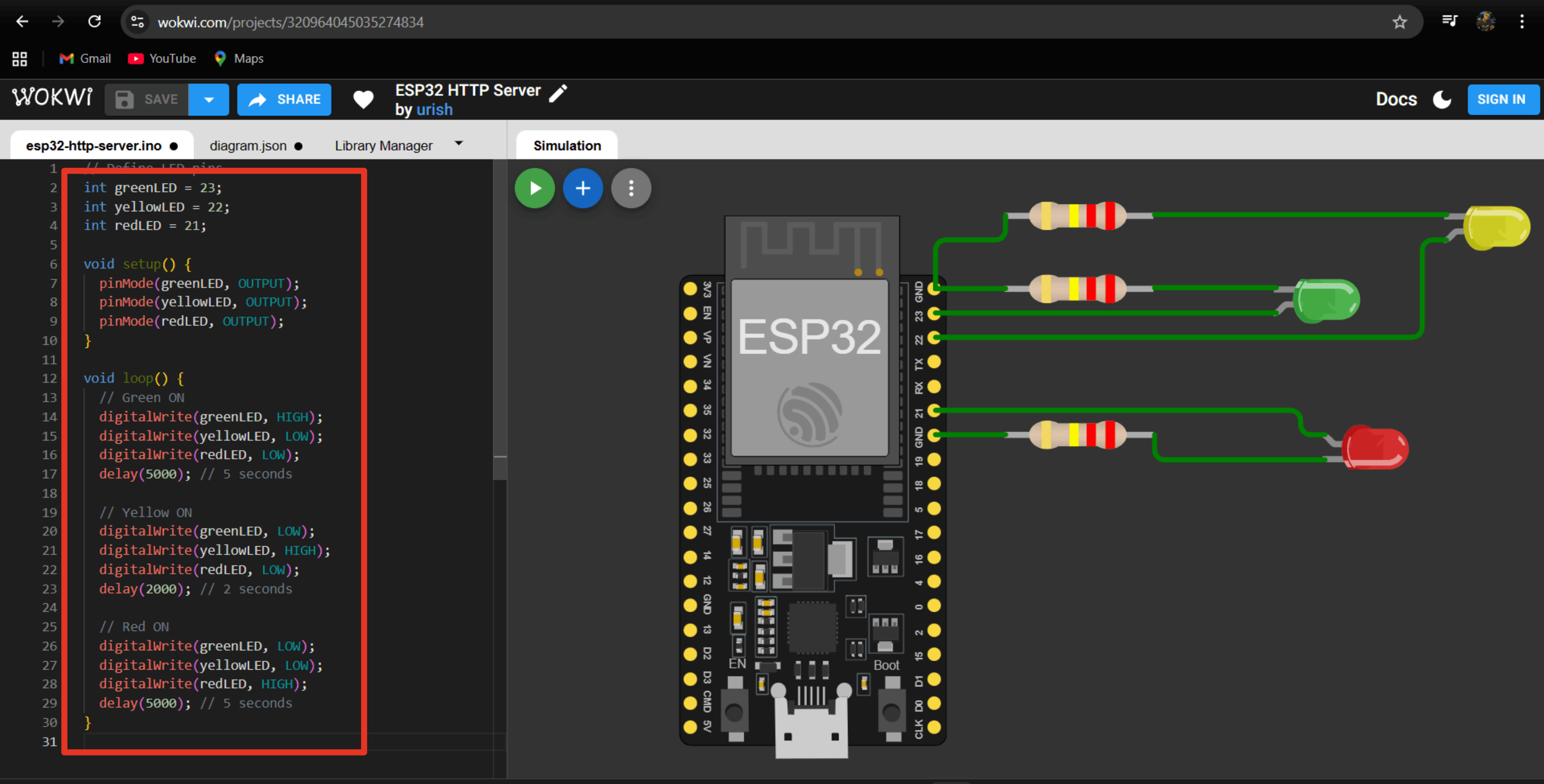Screen dimensions: 1544x784
Task: Click the Wokwi logo
Action: click(x=52, y=98)
